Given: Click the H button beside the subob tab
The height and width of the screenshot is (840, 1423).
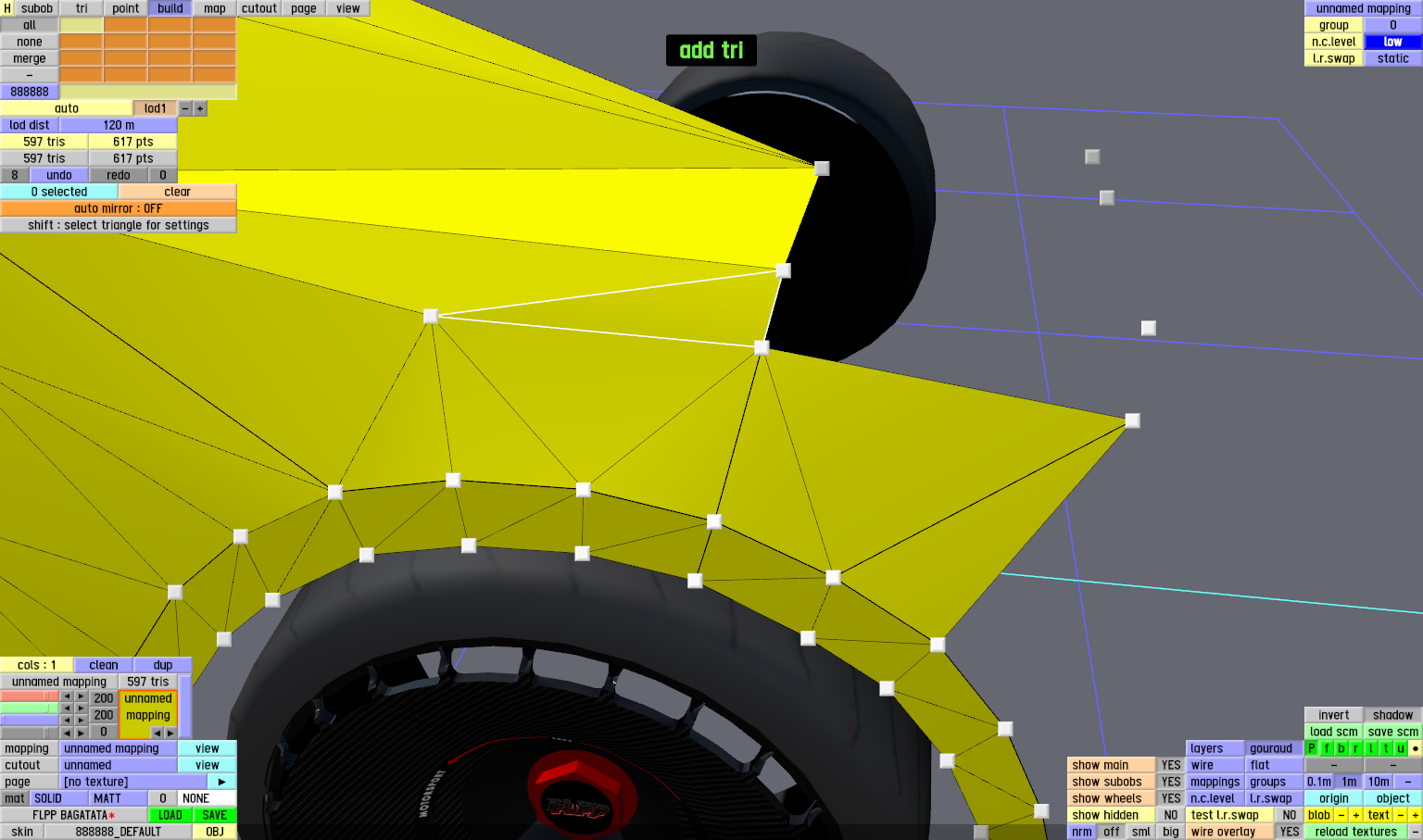Looking at the screenshot, I should (7, 8).
